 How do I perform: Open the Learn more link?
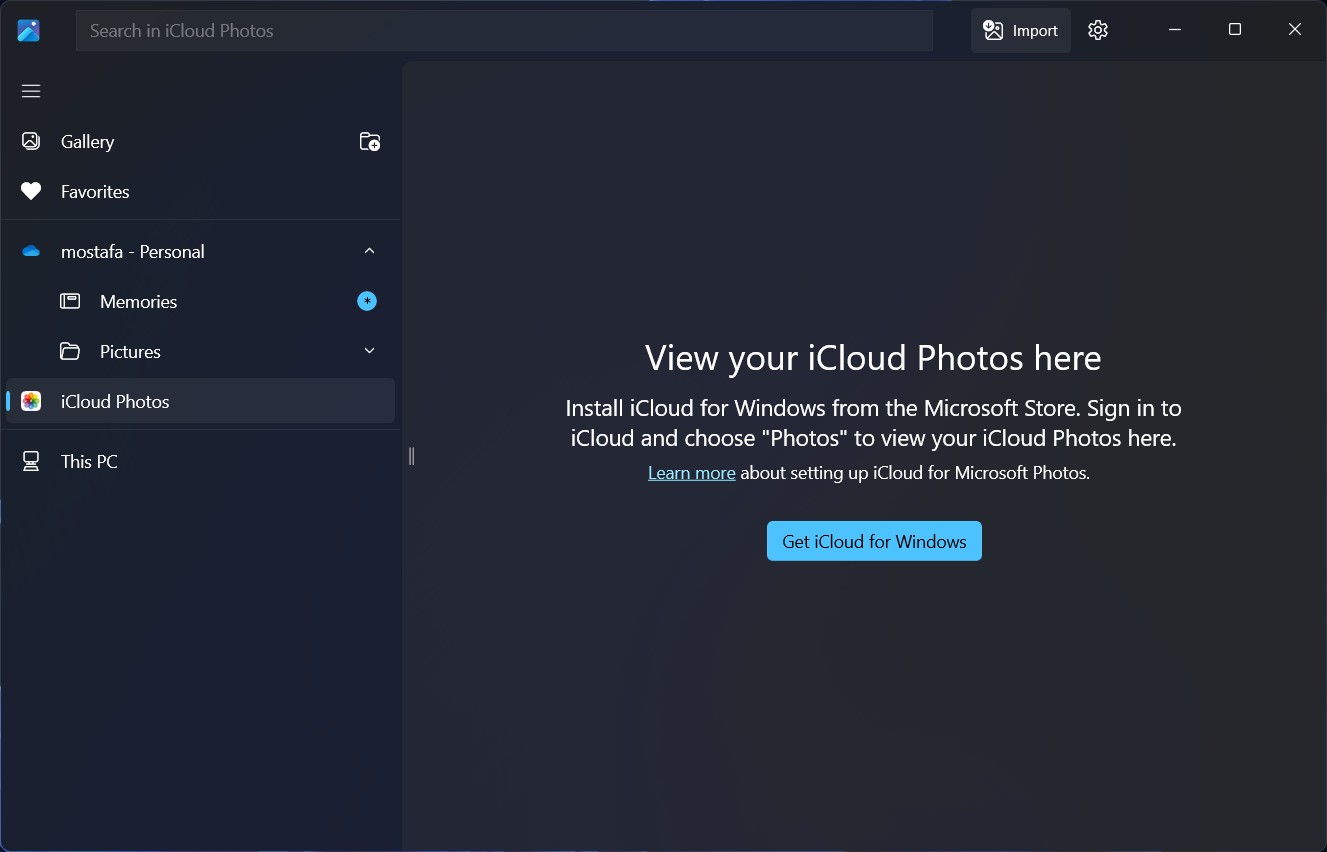coord(691,472)
